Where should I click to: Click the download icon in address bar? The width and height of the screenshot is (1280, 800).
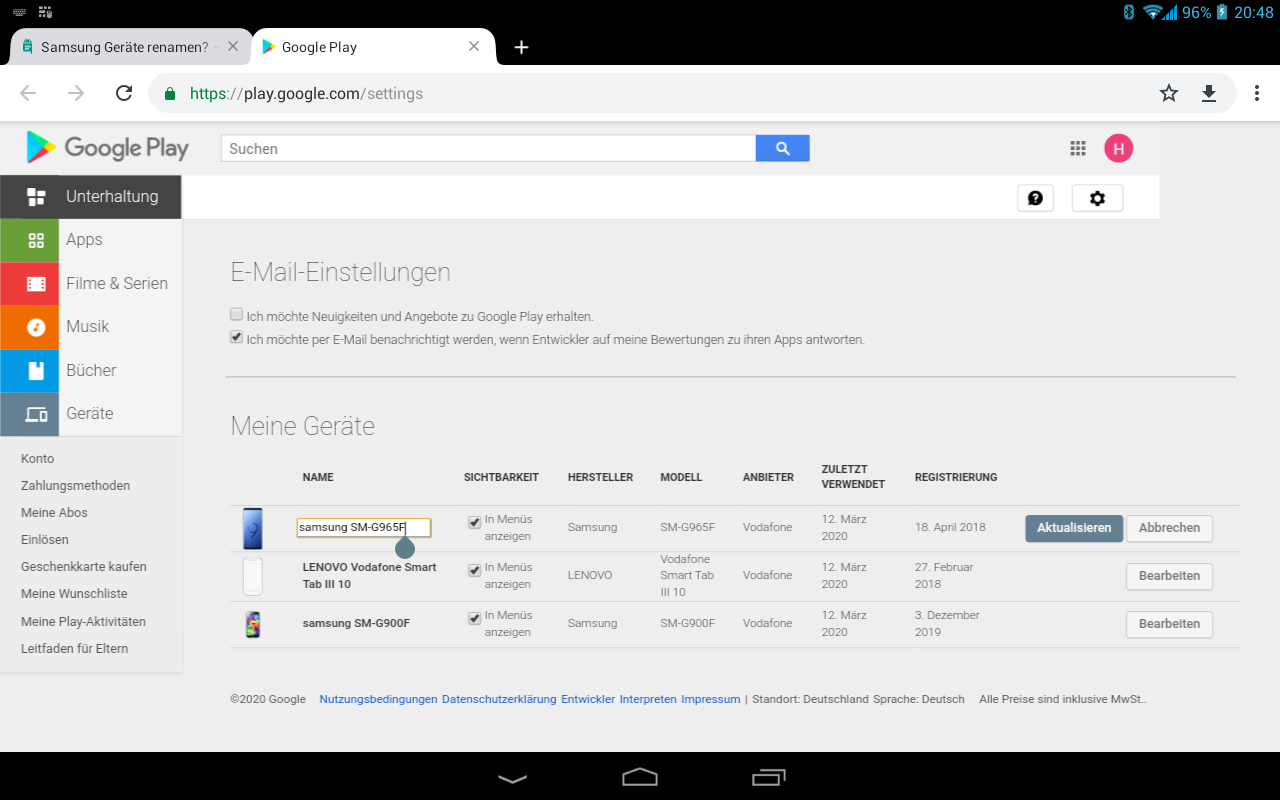1209,93
